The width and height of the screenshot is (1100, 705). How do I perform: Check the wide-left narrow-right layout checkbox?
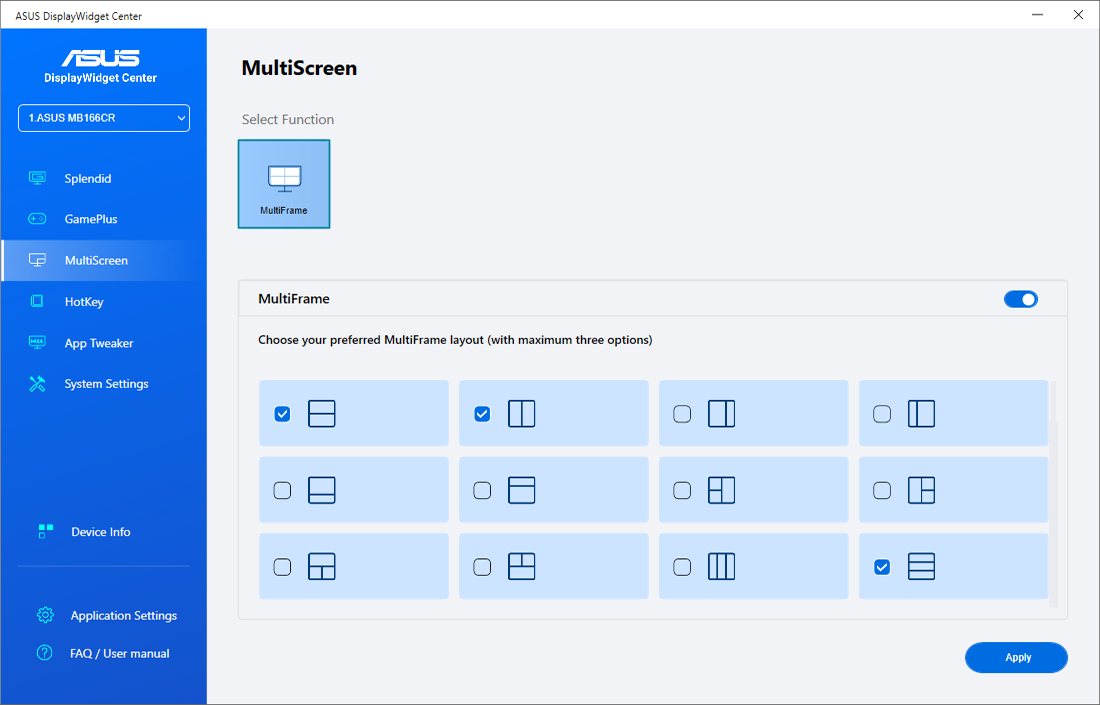pyautogui.click(x=682, y=414)
